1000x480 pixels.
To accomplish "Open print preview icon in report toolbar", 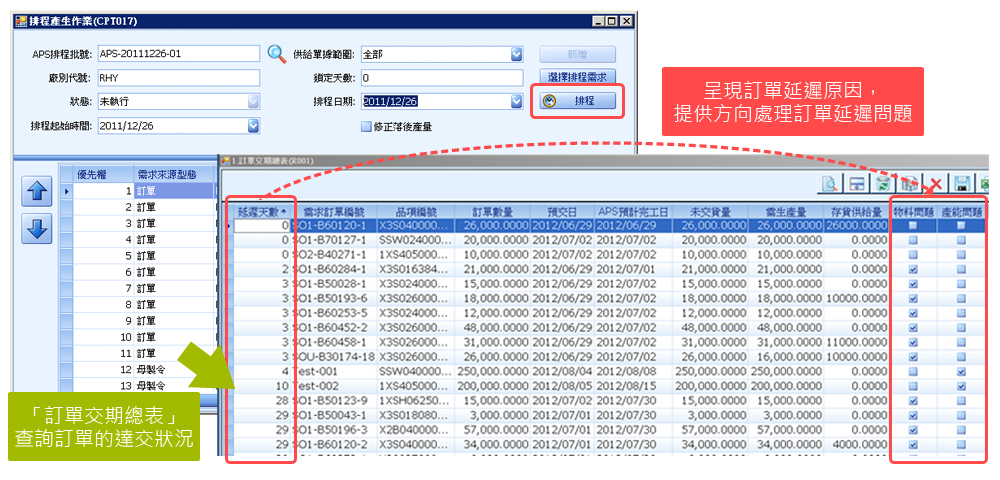I will (830, 184).
